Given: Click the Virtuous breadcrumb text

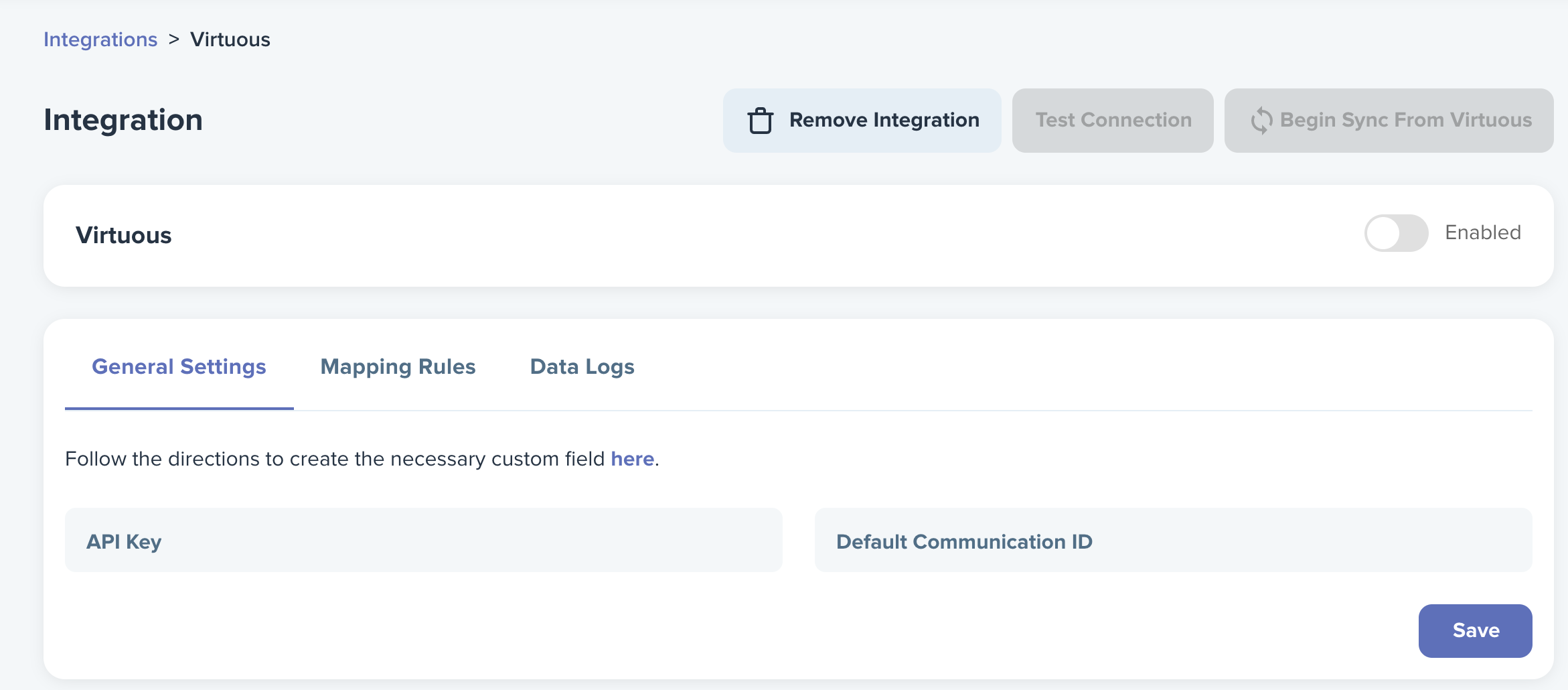Looking at the screenshot, I should [230, 40].
